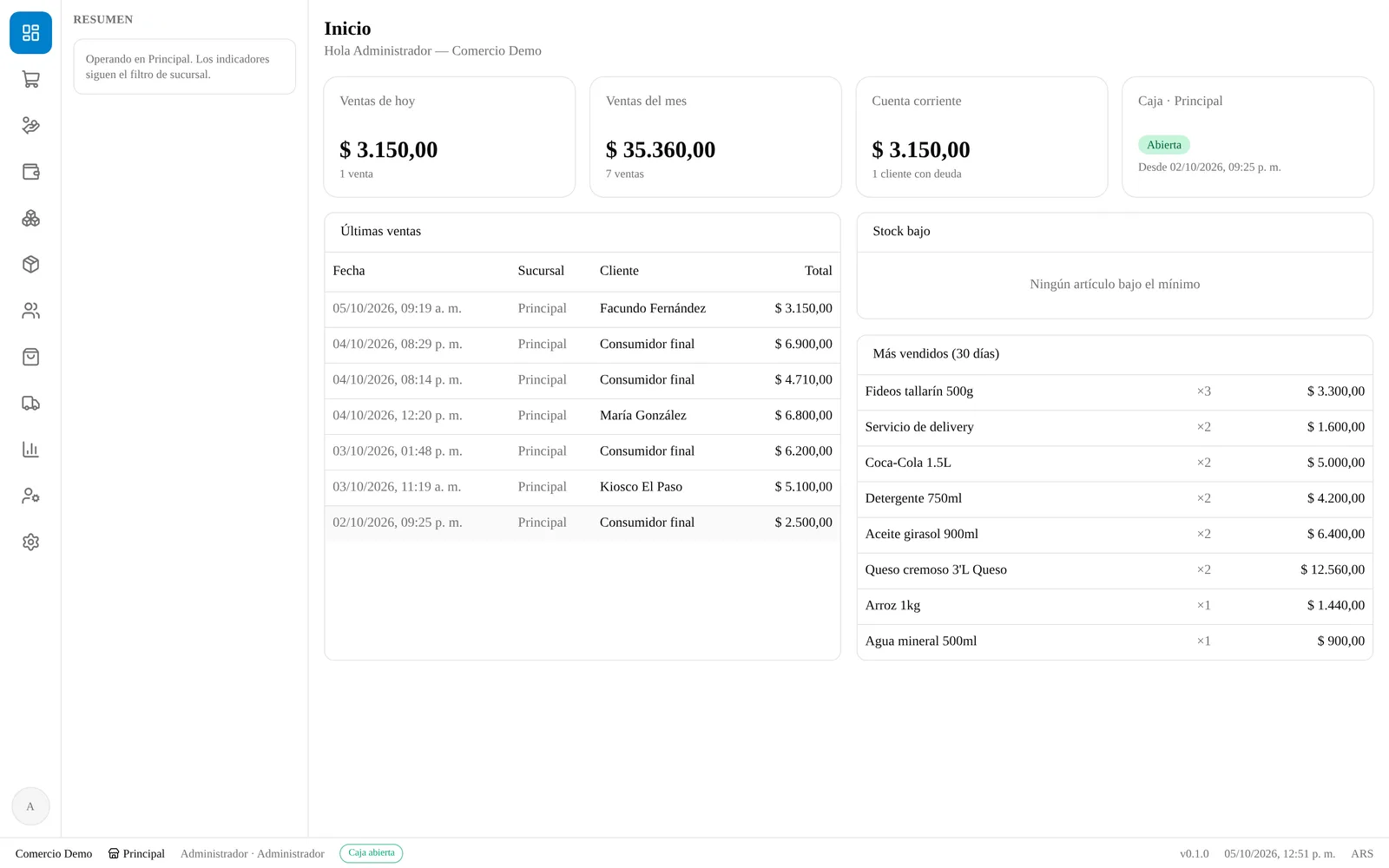Click the $ 4.710,00 sale total
Image resolution: width=1389 pixels, height=868 pixels.
click(803, 380)
